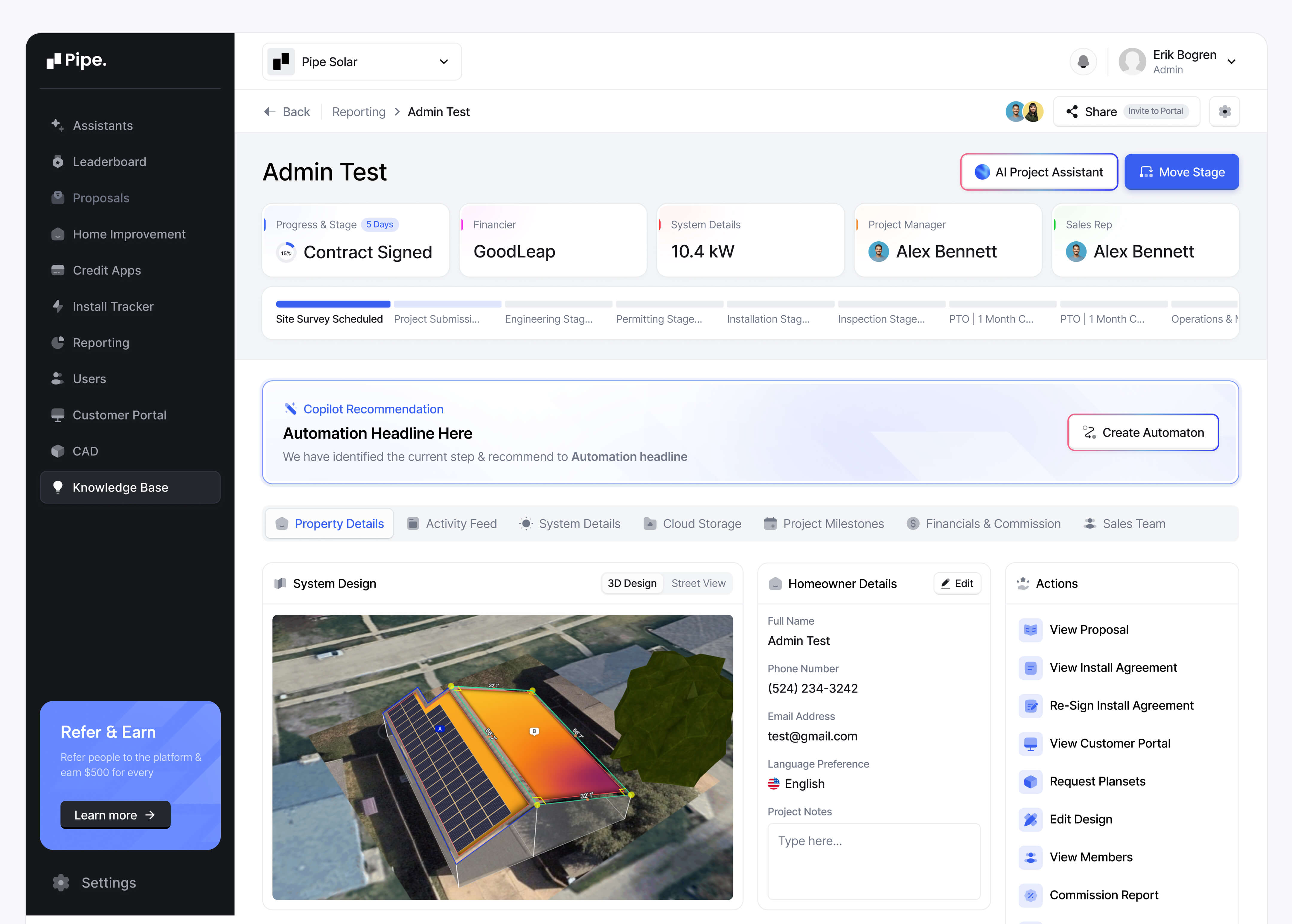Click the phone number (524) 234-3242

(x=812, y=688)
